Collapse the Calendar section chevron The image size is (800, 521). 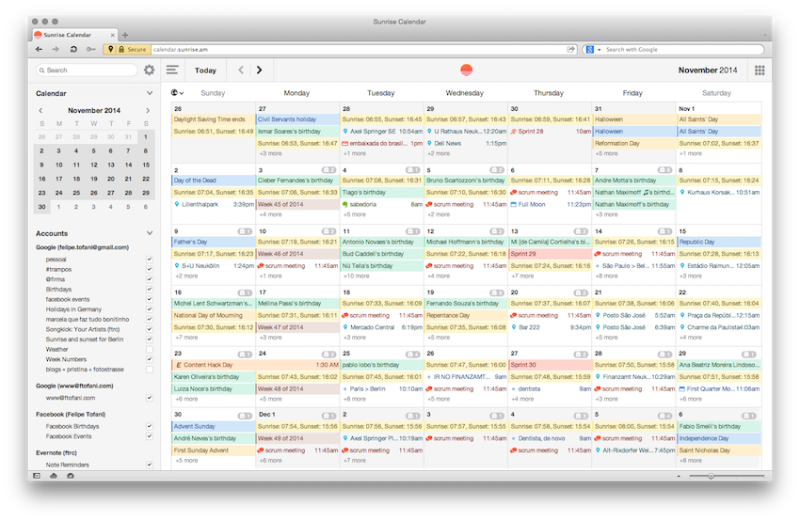pyautogui.click(x=149, y=93)
